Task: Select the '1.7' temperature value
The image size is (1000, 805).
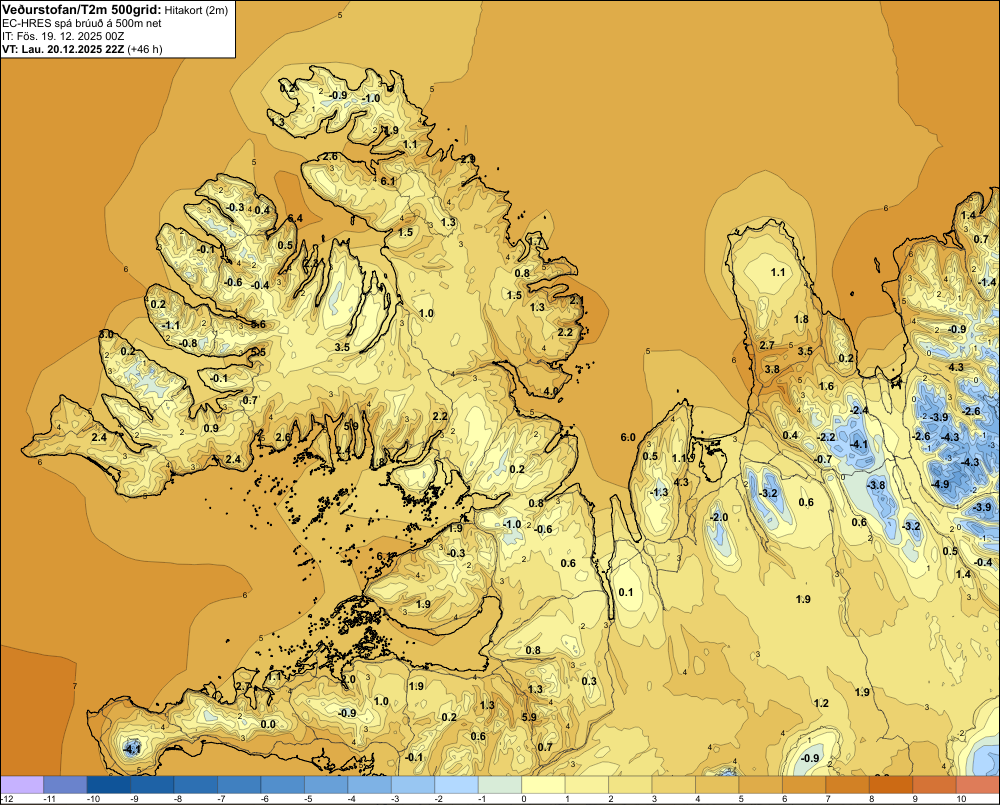Action: (536, 241)
